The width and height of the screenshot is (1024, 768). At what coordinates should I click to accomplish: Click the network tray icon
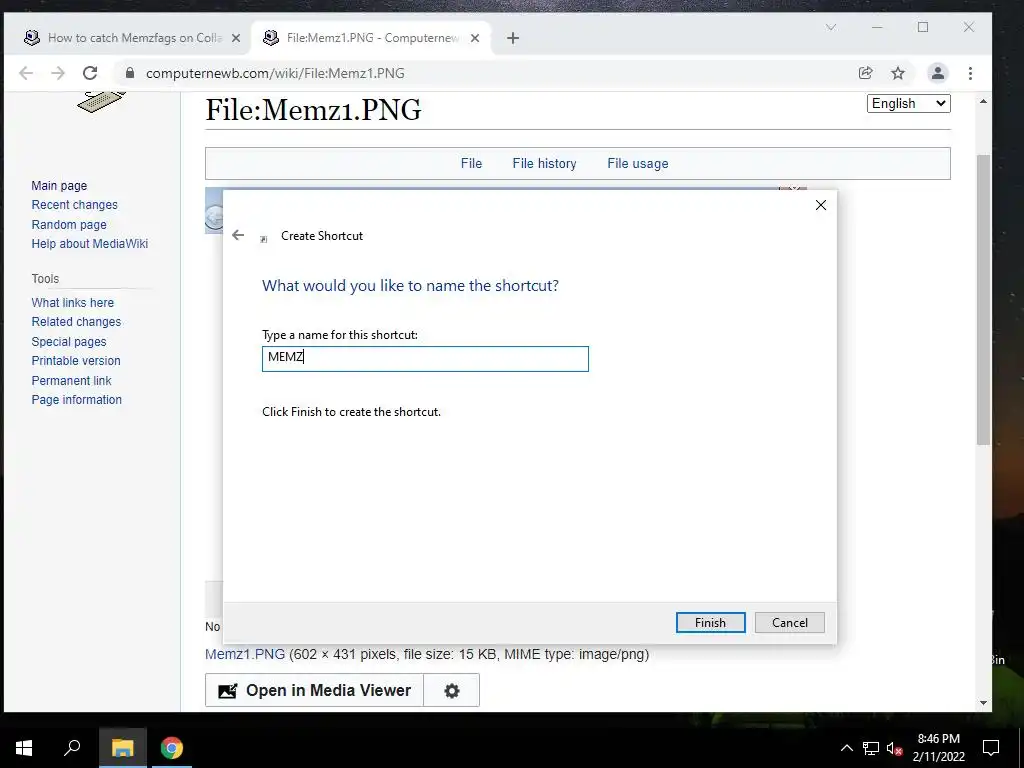point(871,748)
